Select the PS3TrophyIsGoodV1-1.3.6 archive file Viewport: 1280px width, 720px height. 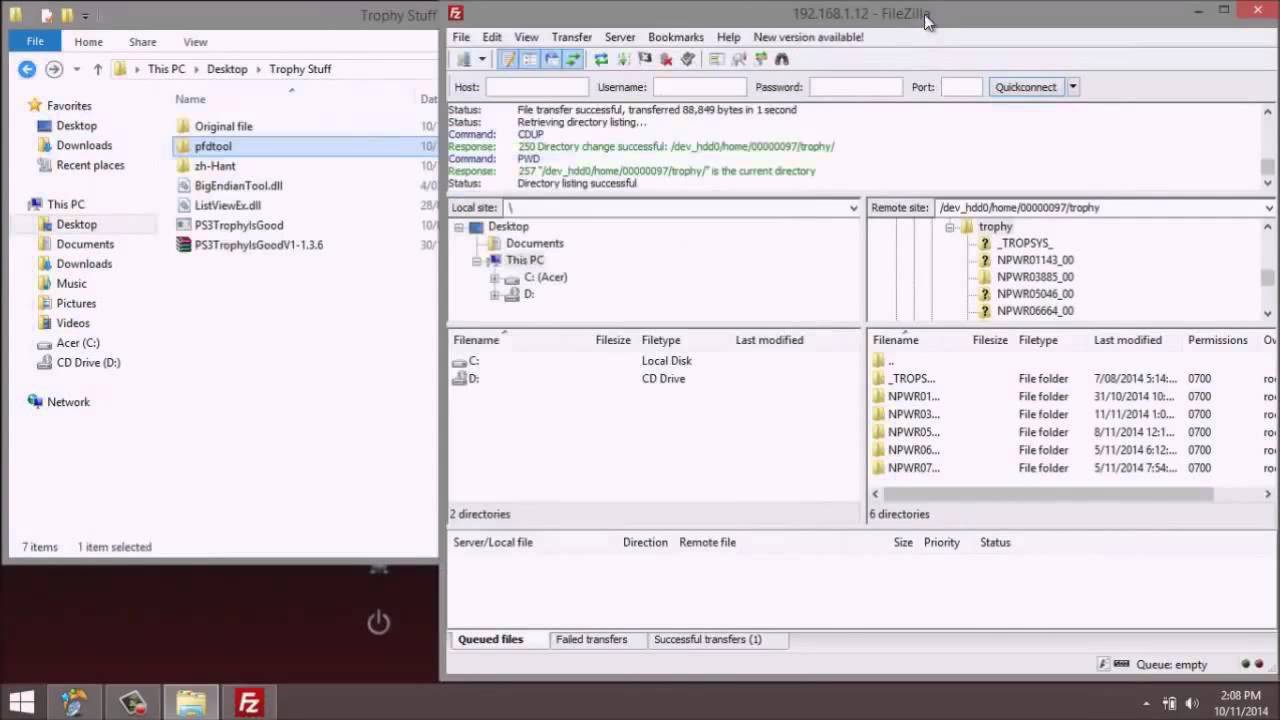pyautogui.click(x=259, y=245)
